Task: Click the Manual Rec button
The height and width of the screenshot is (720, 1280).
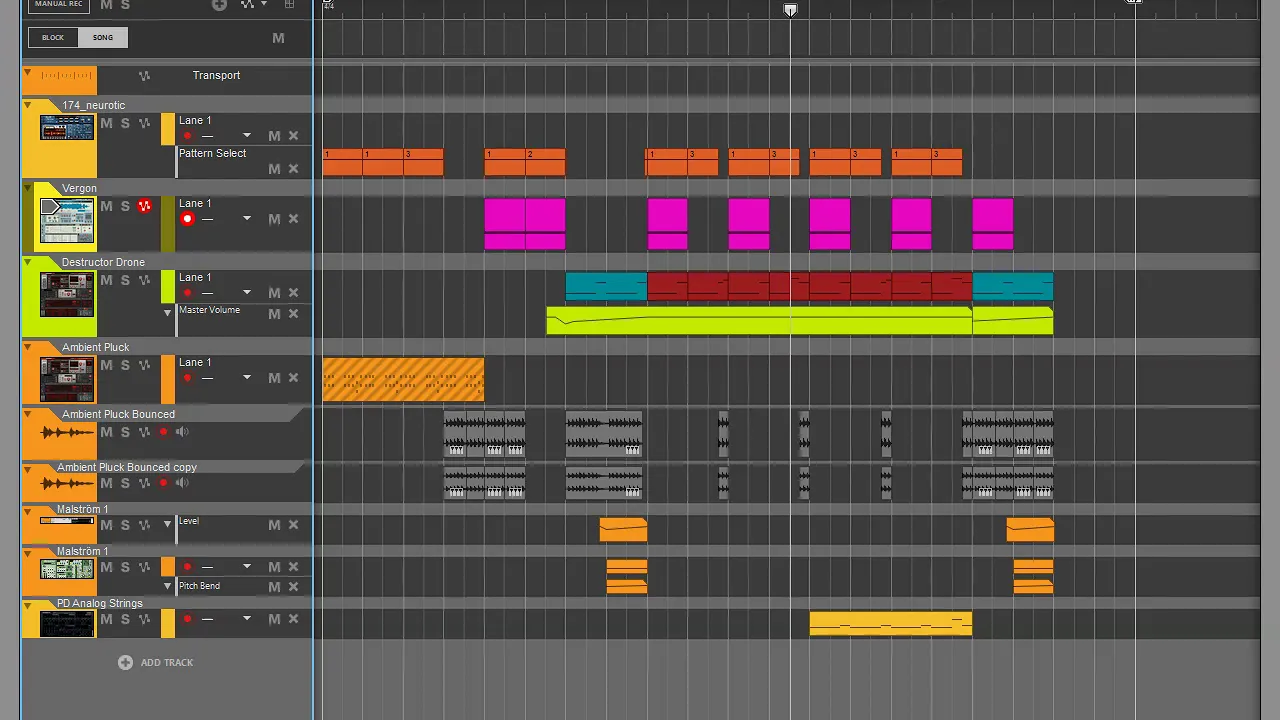Action: coord(58,5)
